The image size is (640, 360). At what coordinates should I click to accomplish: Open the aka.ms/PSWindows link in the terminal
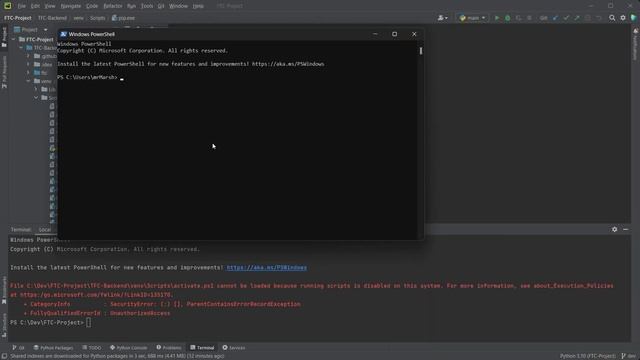pos(267,268)
